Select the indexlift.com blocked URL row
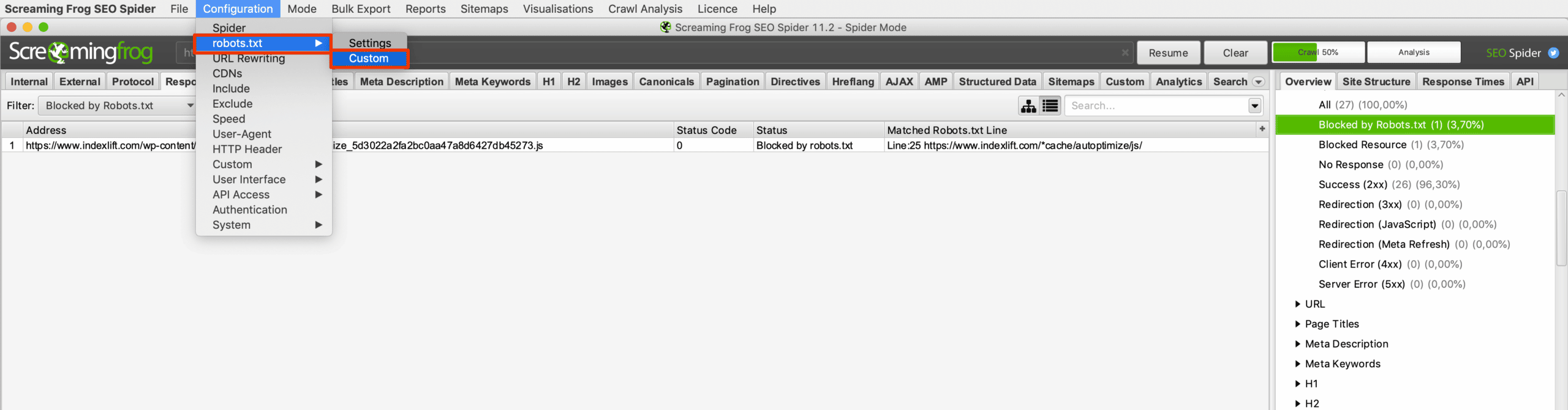Screen dimensions: 1568x410 point(635,146)
